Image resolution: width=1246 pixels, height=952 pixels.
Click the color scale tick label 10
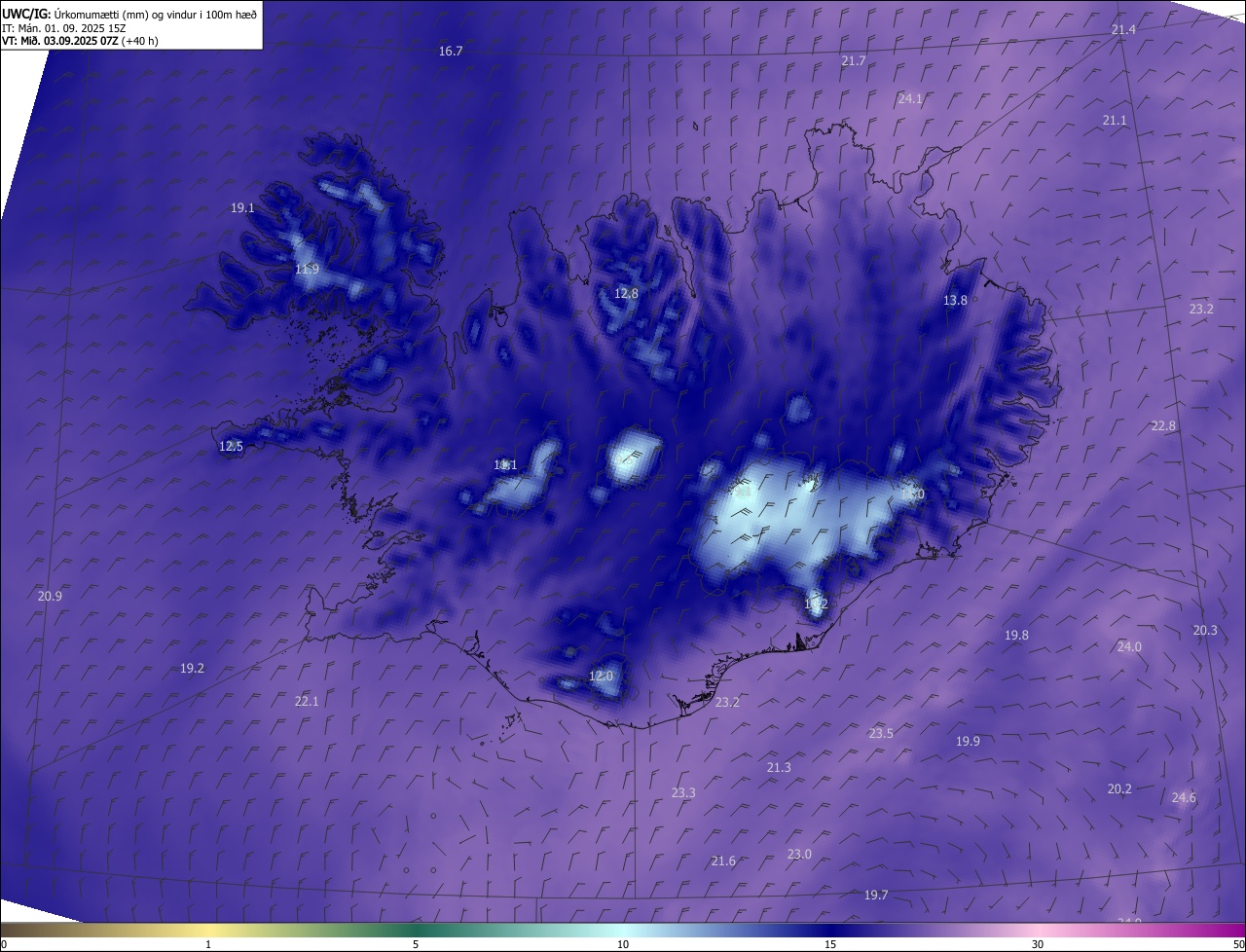click(x=623, y=945)
